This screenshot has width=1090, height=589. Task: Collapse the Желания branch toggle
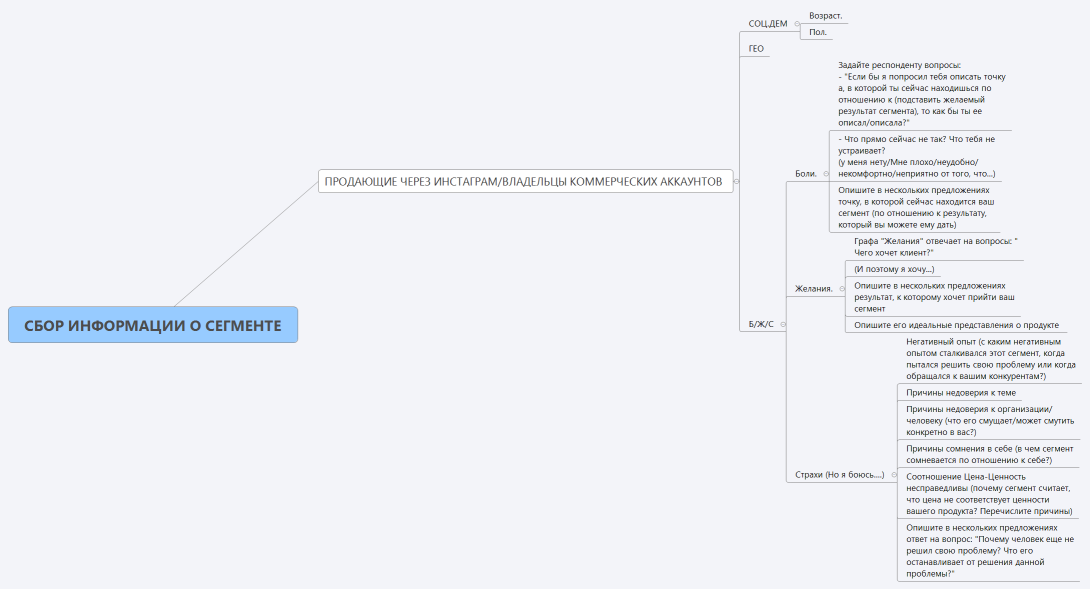click(x=841, y=289)
